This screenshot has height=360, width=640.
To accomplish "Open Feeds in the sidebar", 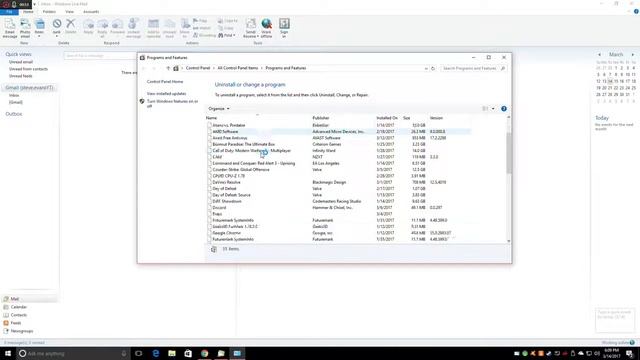I will [x=16, y=323].
